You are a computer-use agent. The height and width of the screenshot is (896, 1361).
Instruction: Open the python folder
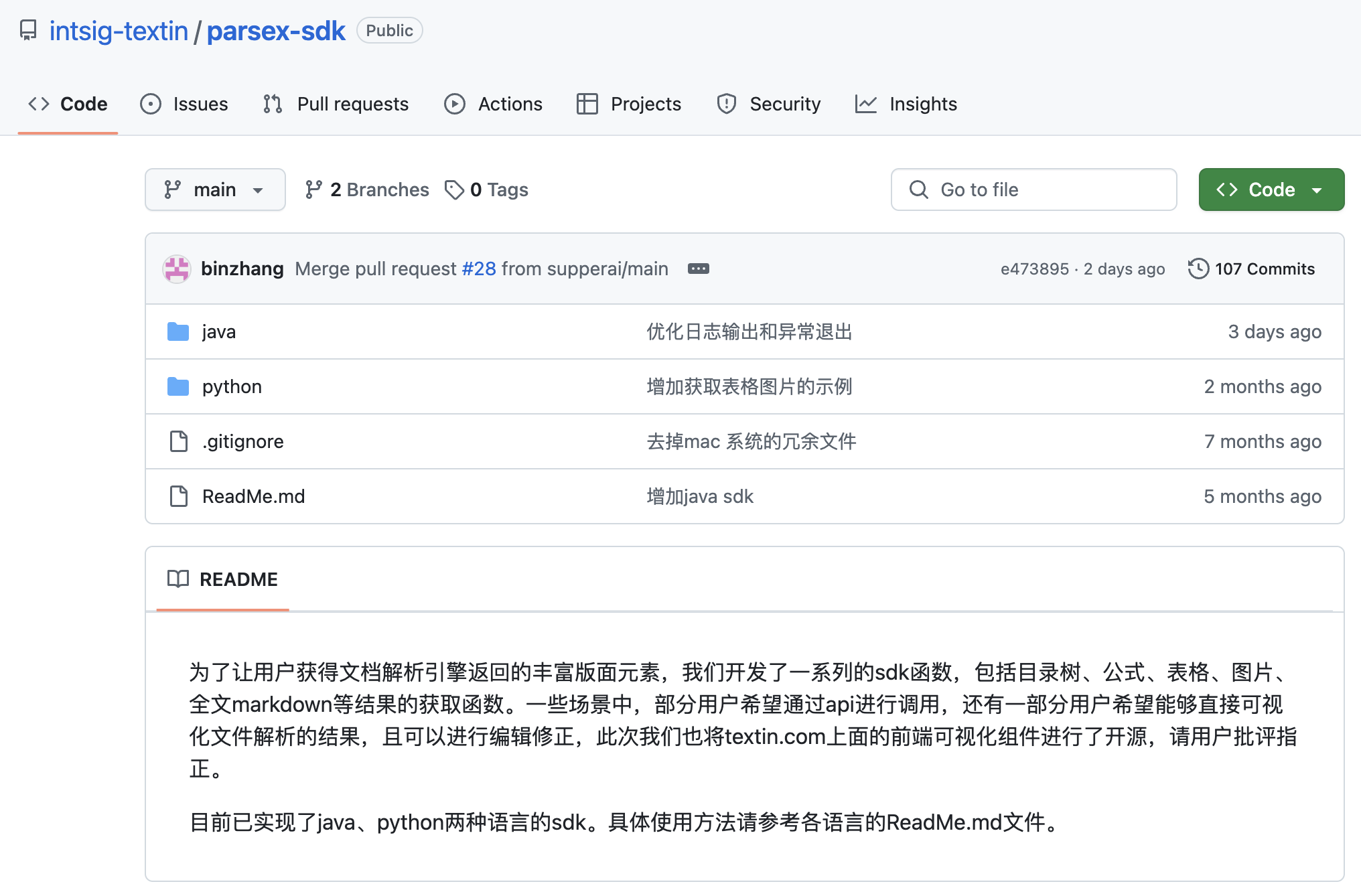(x=232, y=386)
